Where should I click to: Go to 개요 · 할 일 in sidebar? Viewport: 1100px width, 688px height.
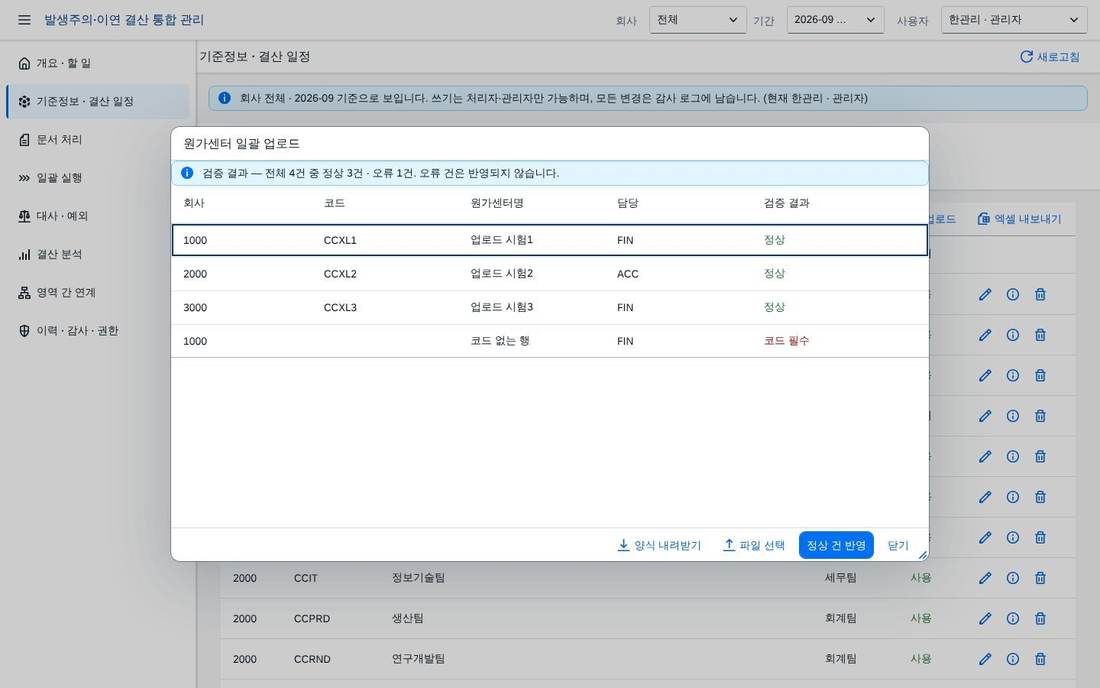pos(98,63)
